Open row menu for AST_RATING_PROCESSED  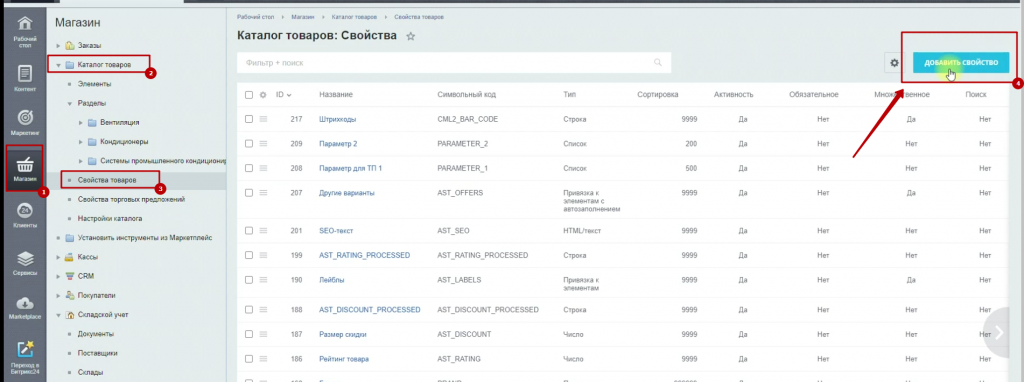(x=264, y=255)
